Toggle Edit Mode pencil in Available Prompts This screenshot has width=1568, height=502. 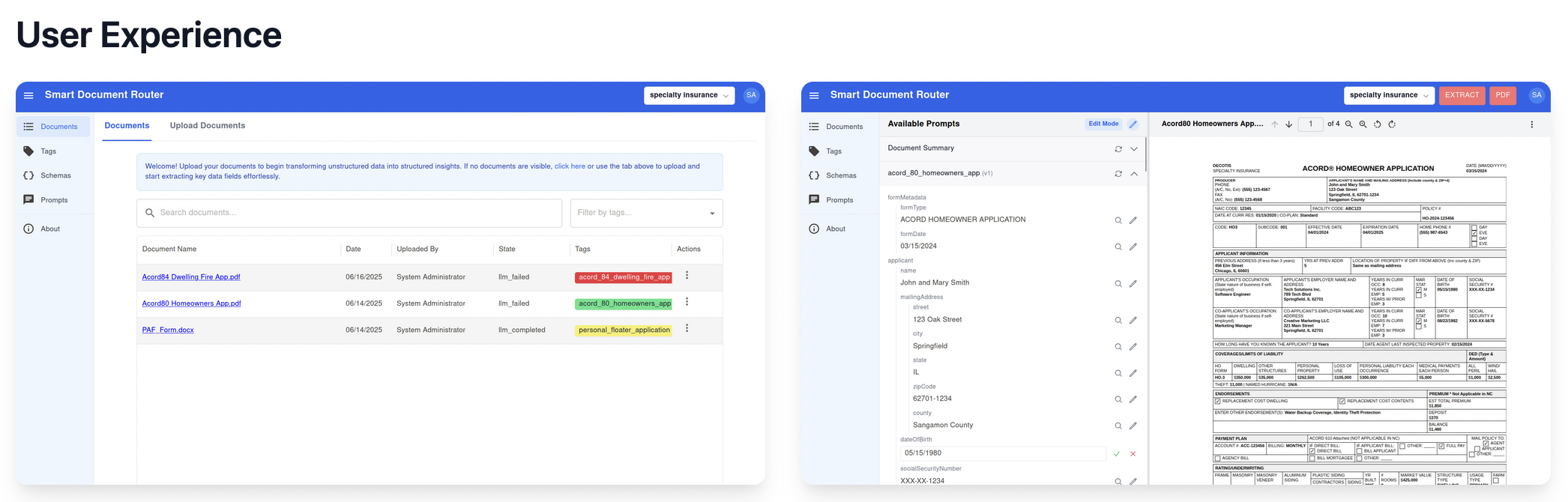(x=1133, y=124)
